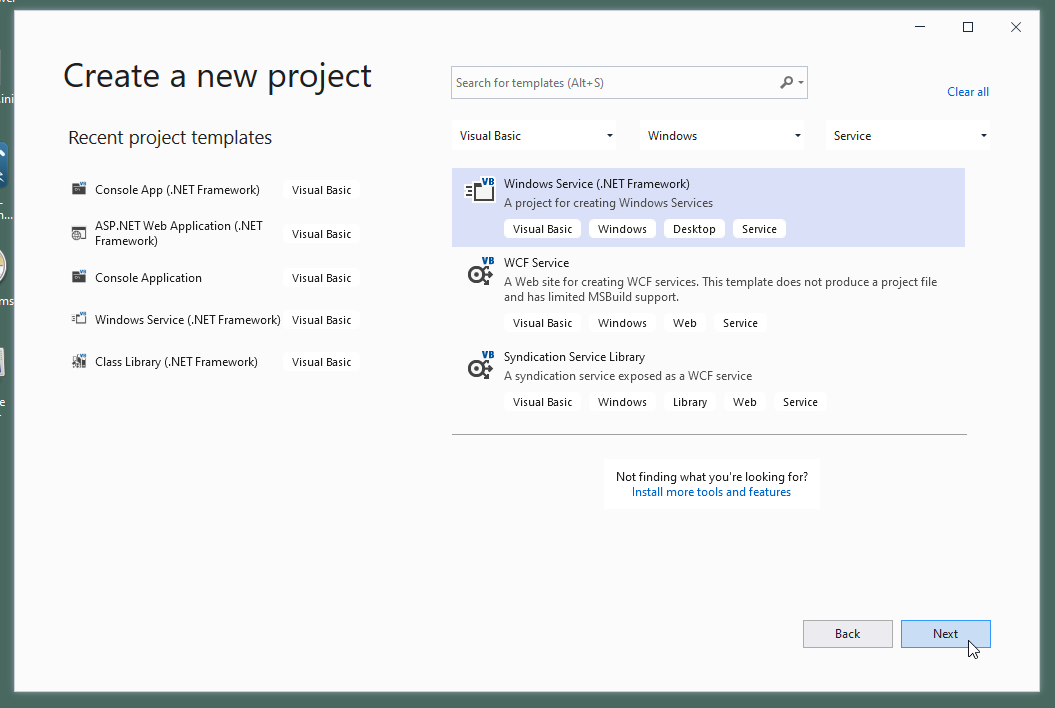Click the search magnifier icon
Viewport: 1055px width, 708px height.
pos(787,83)
